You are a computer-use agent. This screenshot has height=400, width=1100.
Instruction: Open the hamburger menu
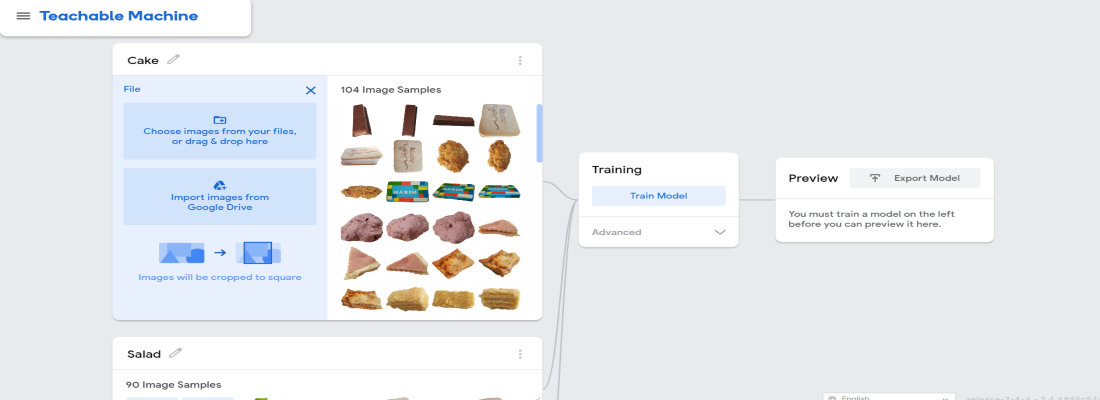tap(23, 16)
